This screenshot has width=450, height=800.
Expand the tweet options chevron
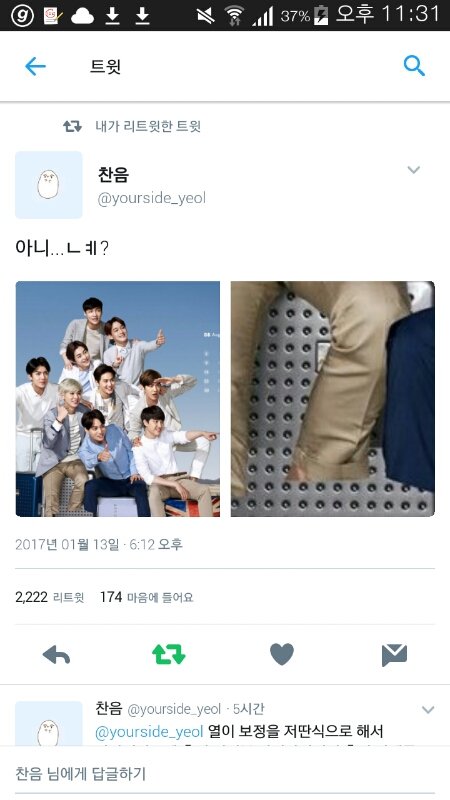pyautogui.click(x=414, y=170)
